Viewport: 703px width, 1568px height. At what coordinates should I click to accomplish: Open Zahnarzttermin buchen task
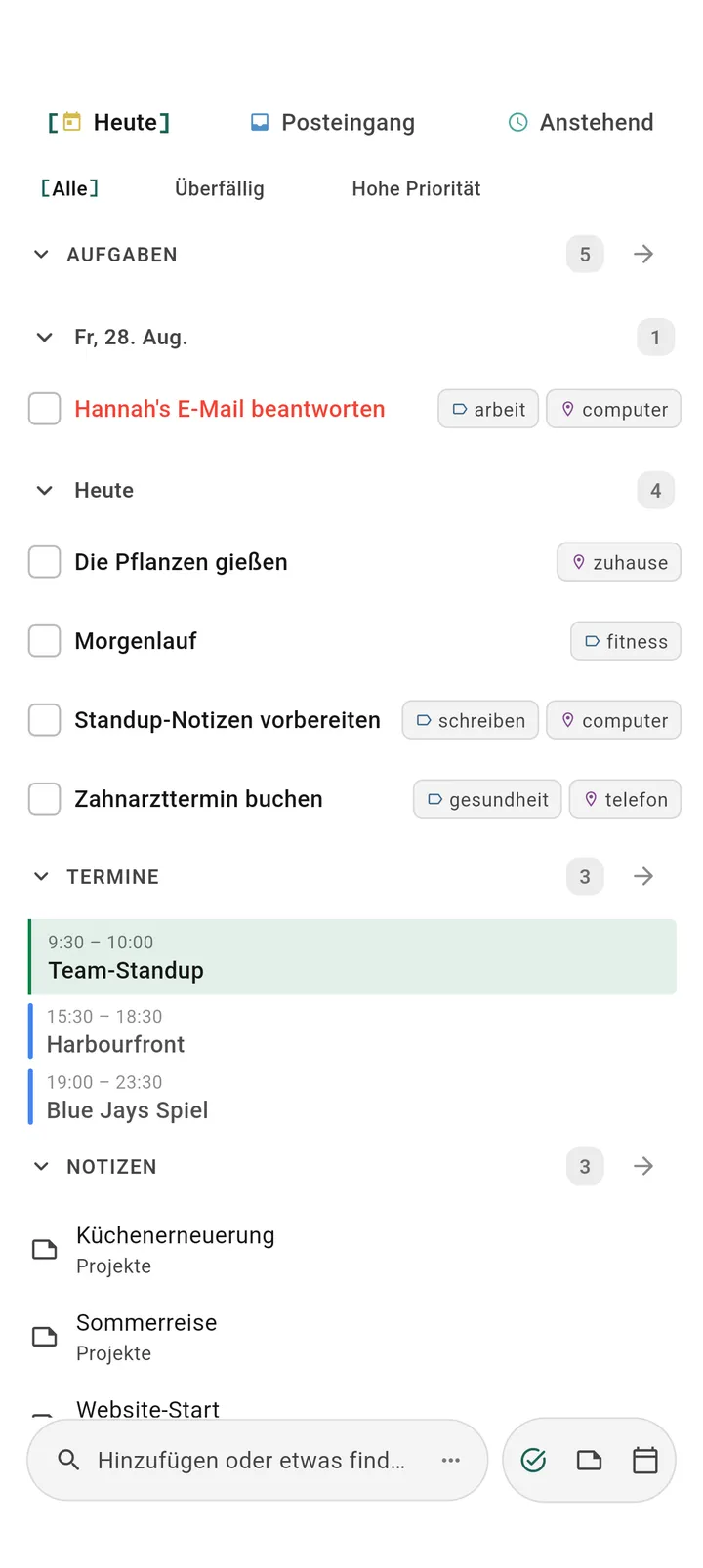point(198,799)
